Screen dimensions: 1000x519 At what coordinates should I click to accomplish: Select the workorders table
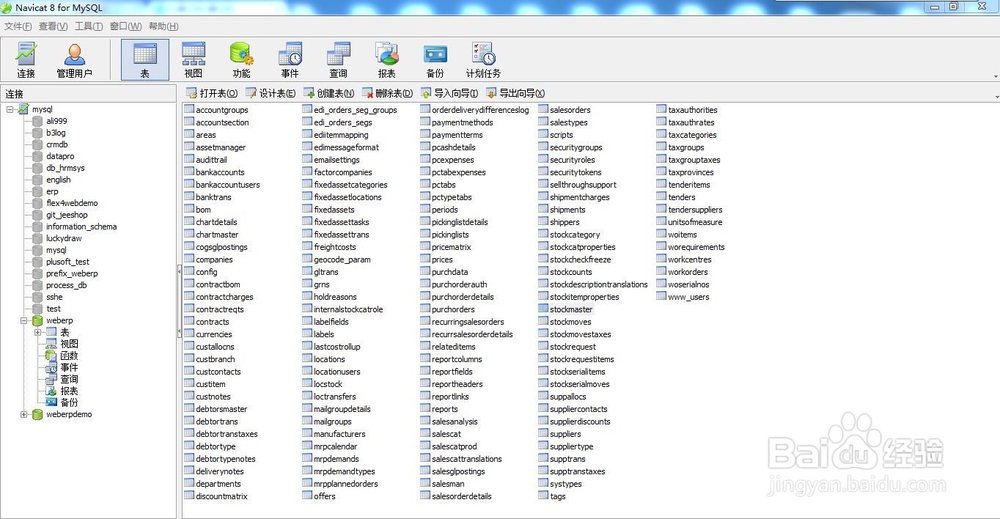coord(688,272)
